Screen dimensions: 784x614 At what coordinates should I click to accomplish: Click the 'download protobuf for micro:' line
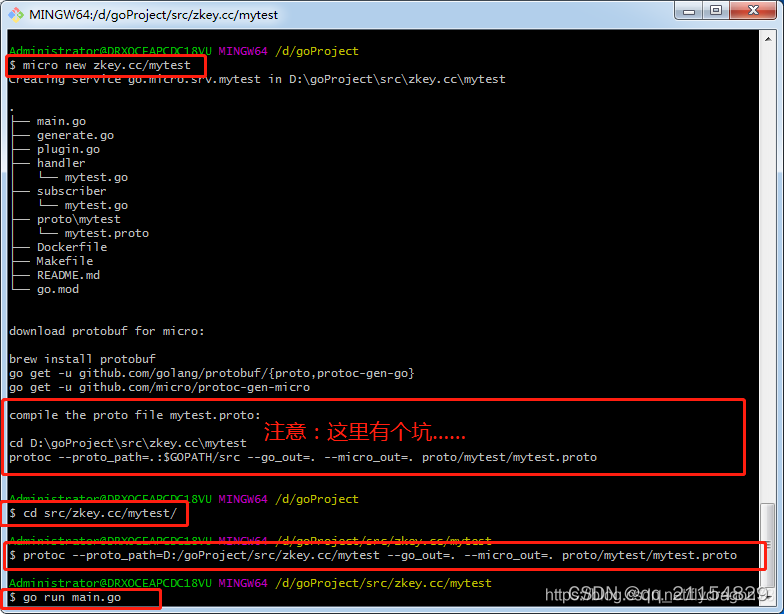coord(106,331)
